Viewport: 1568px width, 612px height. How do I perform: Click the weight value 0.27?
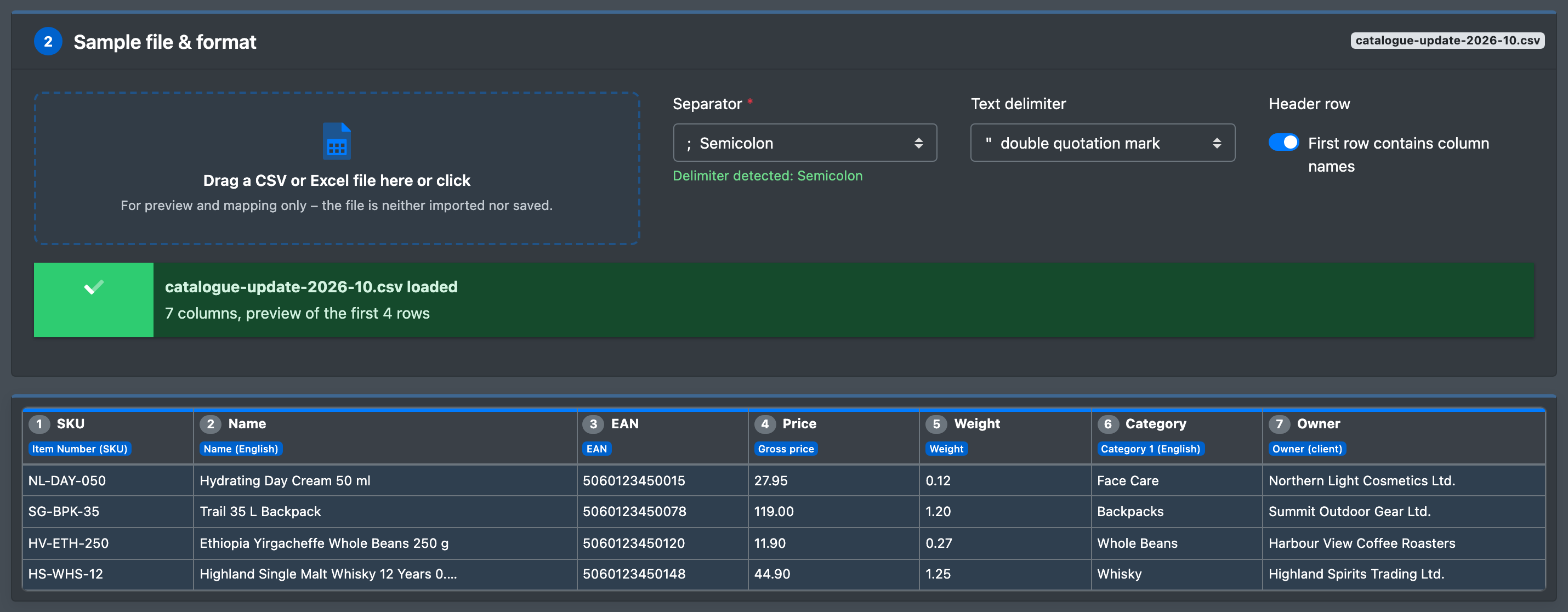pyautogui.click(x=939, y=543)
